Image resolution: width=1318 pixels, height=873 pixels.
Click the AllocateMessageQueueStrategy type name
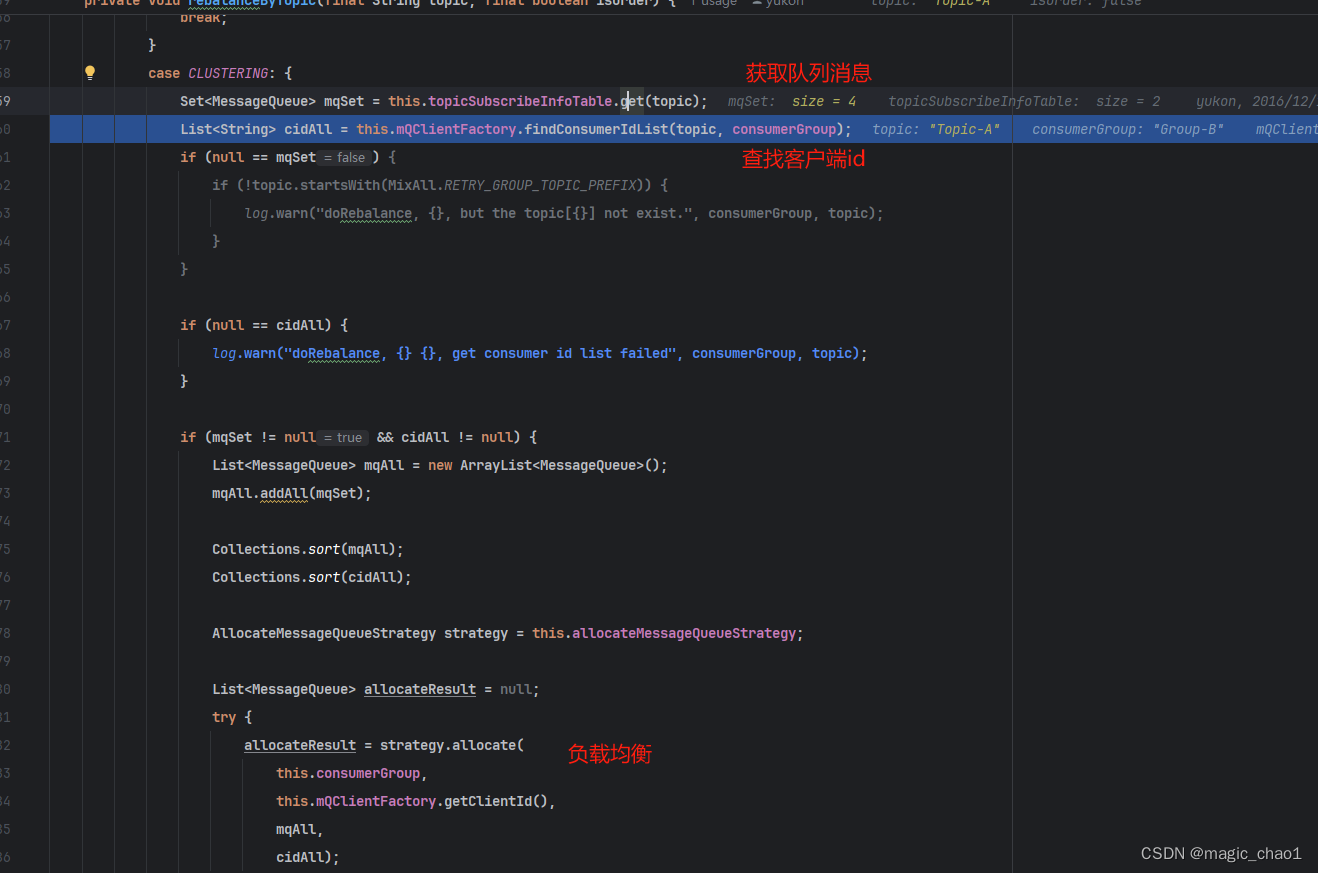tap(324, 633)
